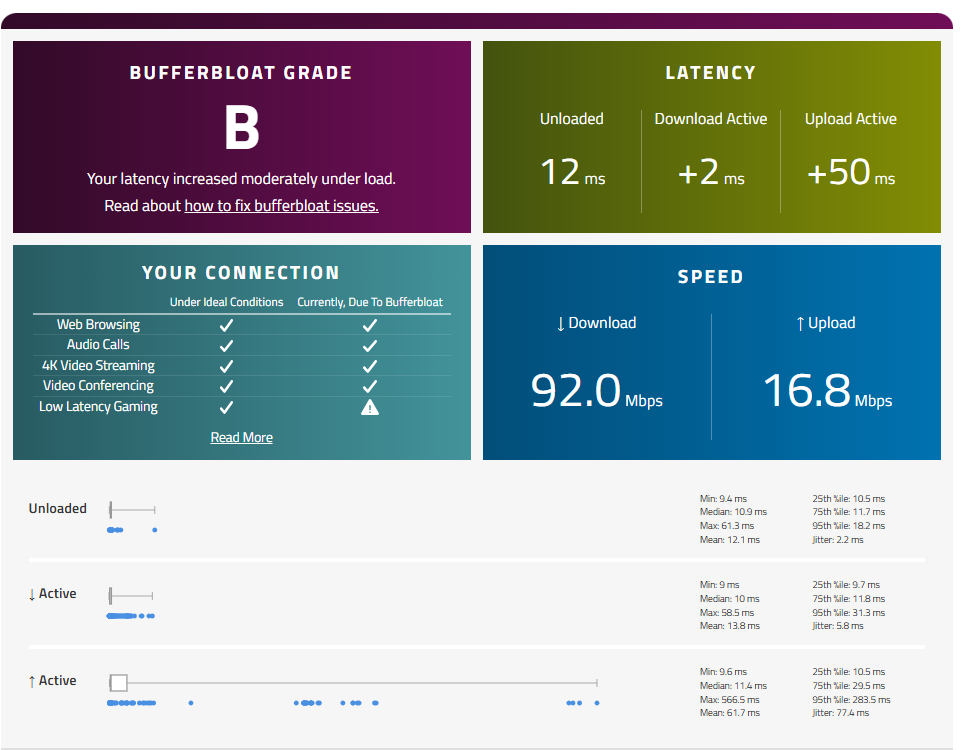The image size is (973, 750).
Task: Click the Currently, Due To Bufferbloat column header
Action: [x=370, y=302]
